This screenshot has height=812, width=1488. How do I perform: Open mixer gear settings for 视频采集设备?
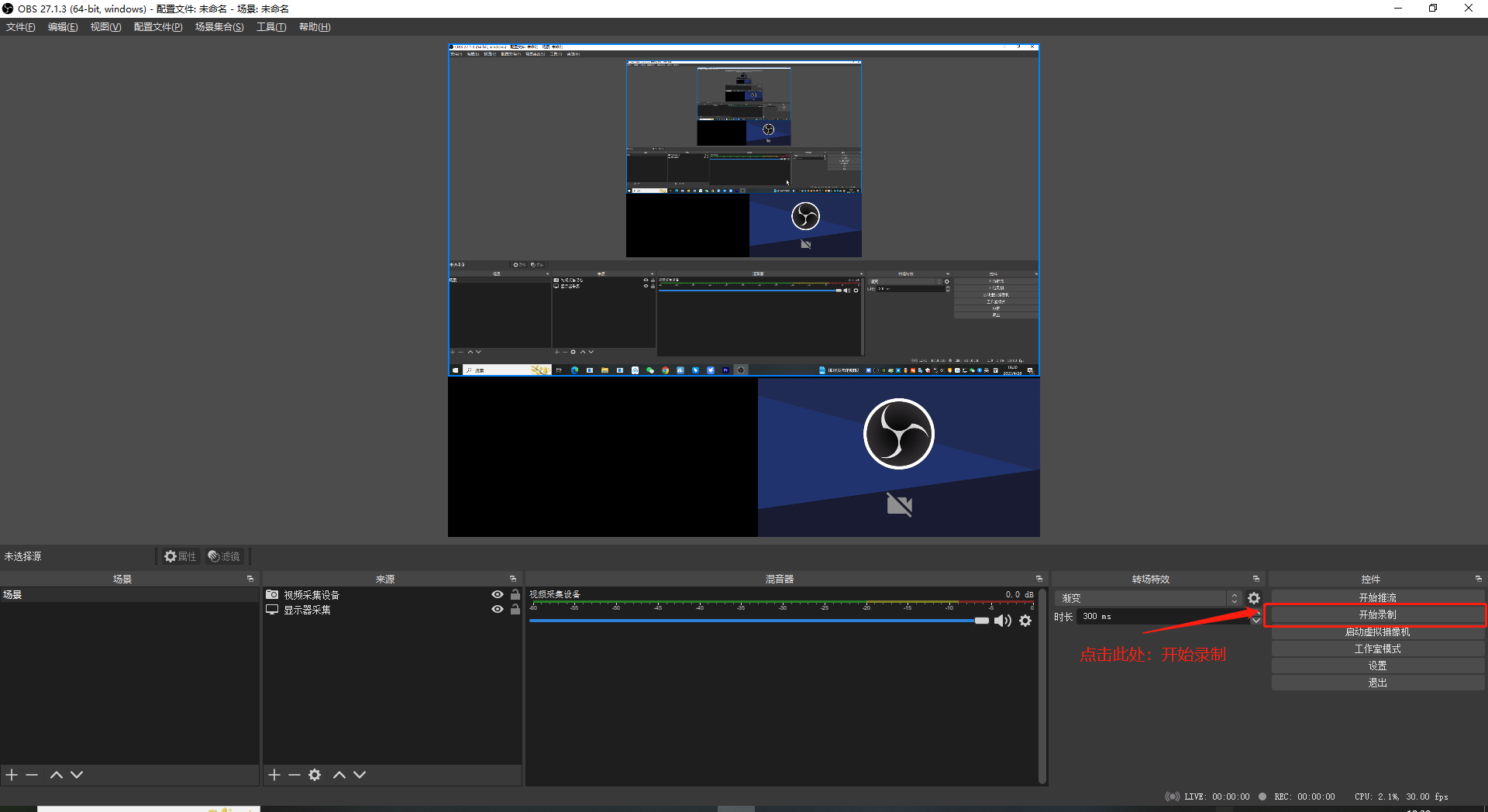click(1025, 621)
